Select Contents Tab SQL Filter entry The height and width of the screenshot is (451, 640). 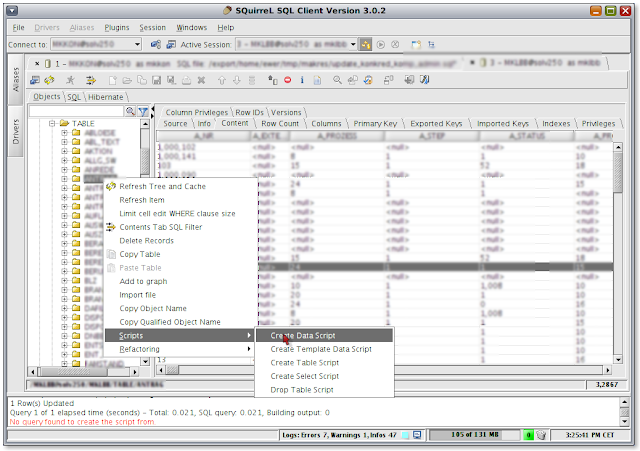click(180, 227)
